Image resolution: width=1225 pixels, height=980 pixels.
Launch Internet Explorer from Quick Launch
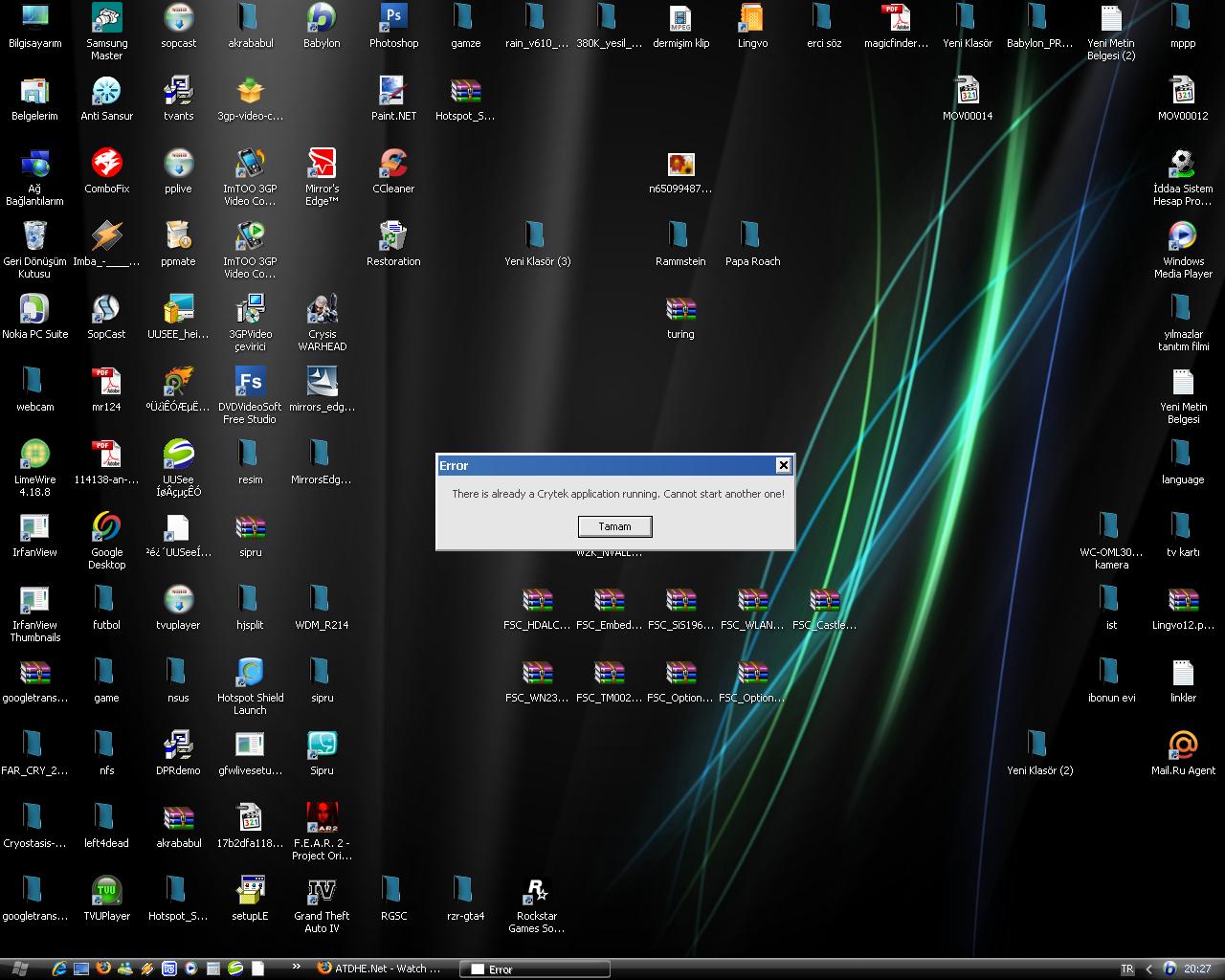pos(59,969)
